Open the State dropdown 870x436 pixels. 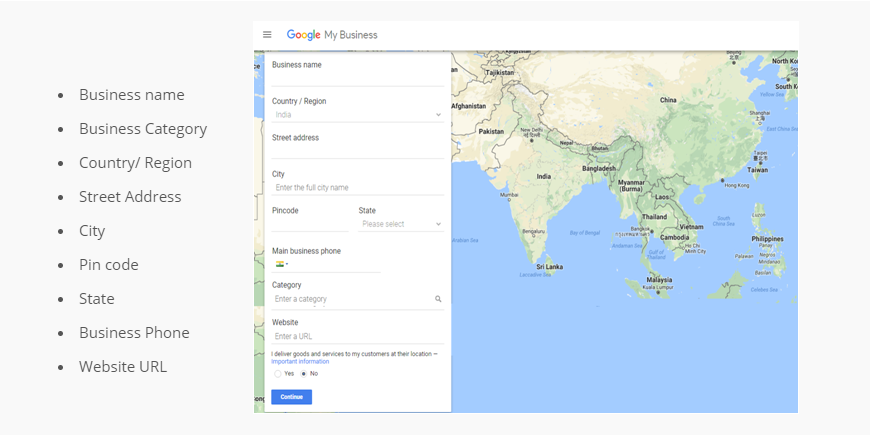point(400,224)
